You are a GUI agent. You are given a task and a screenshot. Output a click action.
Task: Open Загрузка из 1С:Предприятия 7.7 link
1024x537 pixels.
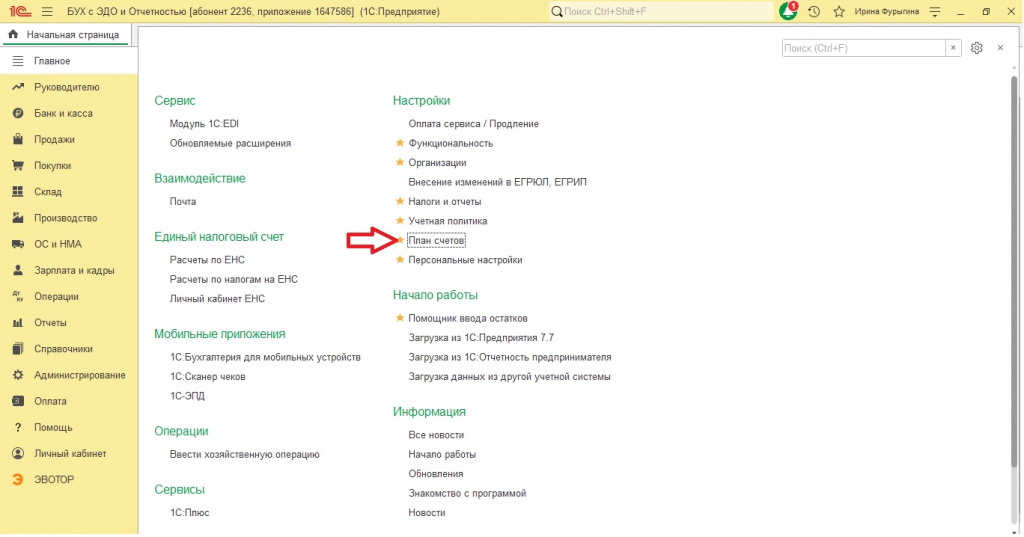[481, 338]
